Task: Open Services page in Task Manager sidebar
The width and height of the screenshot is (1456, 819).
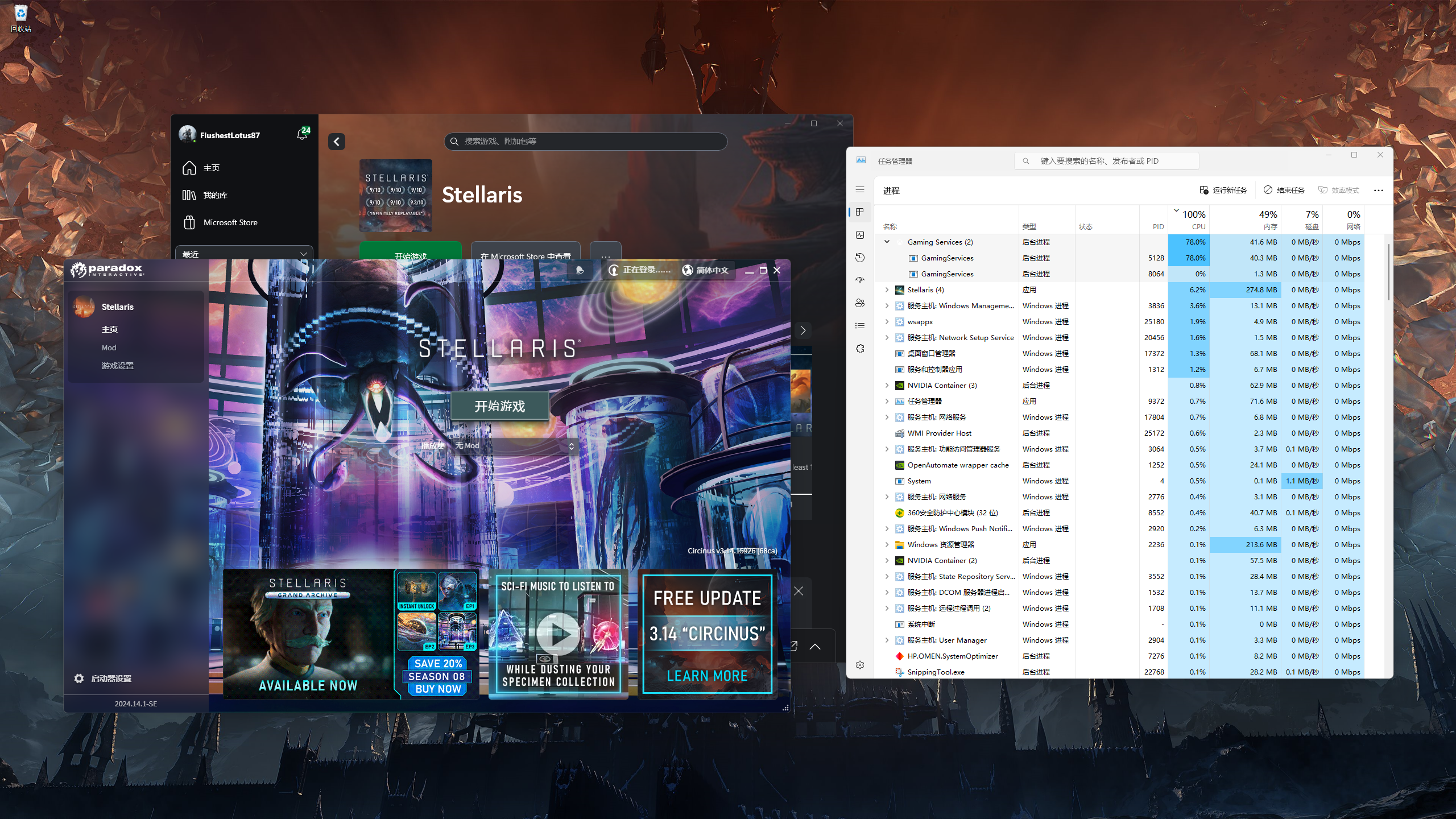Action: coord(860,349)
